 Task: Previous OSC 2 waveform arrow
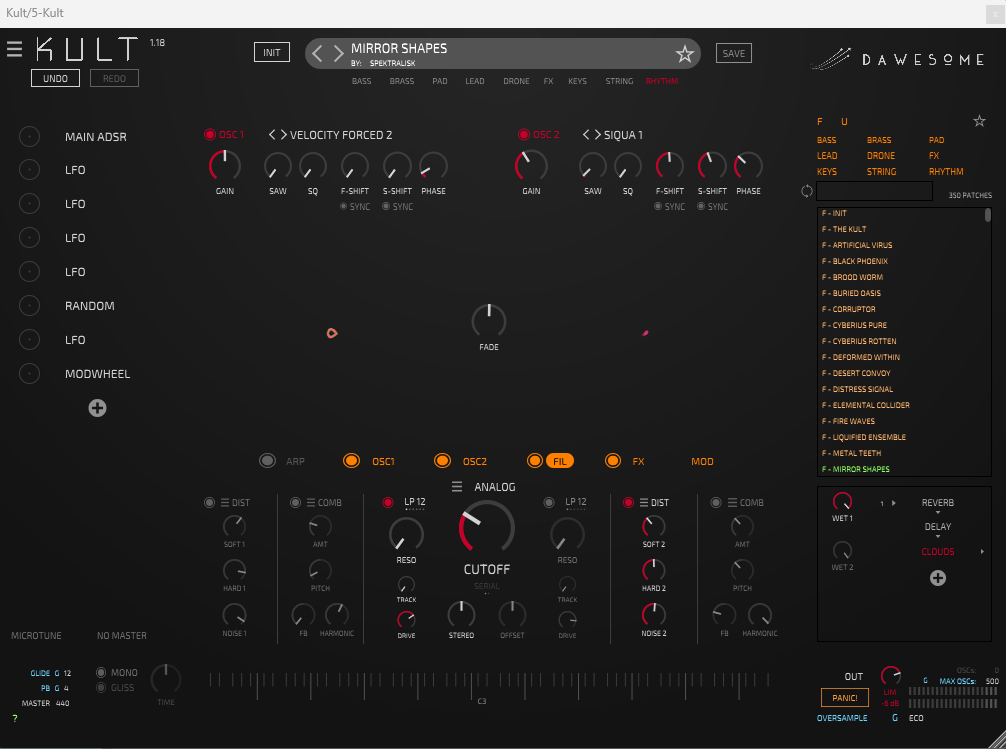[586, 134]
